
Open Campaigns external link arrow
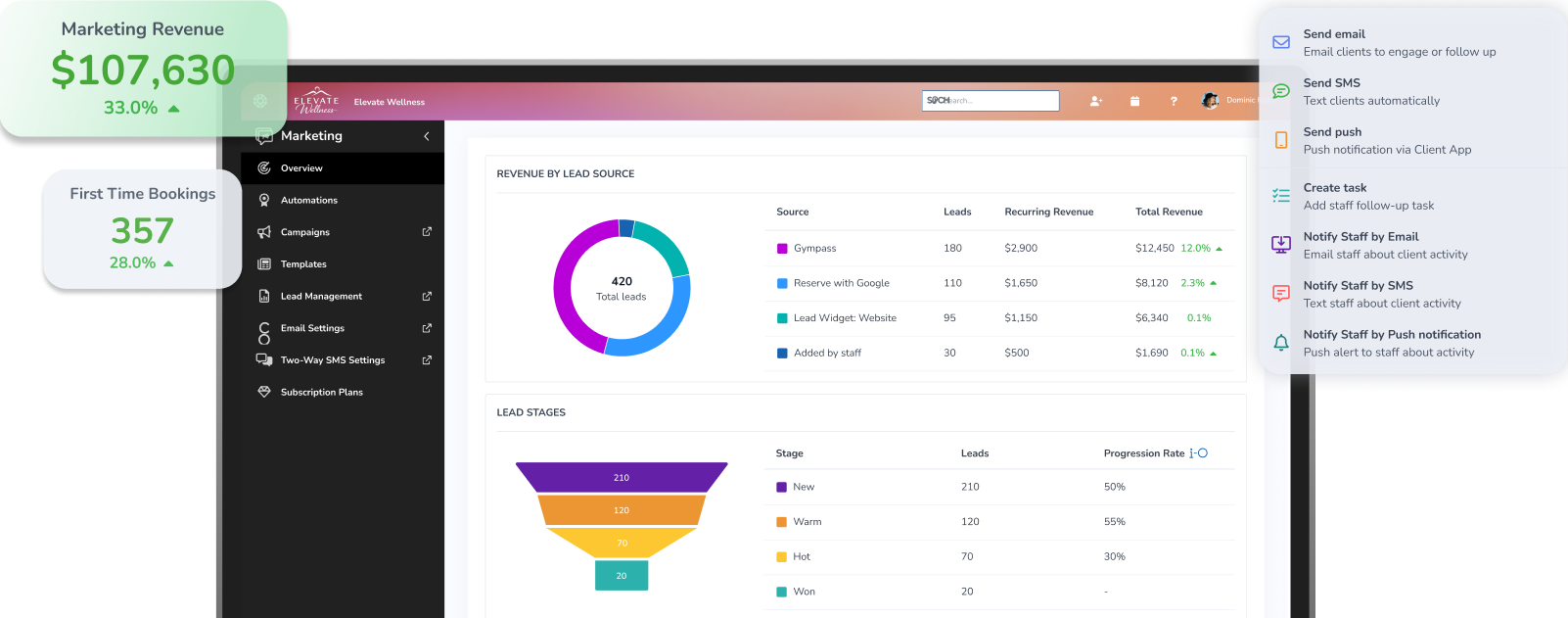tap(427, 232)
